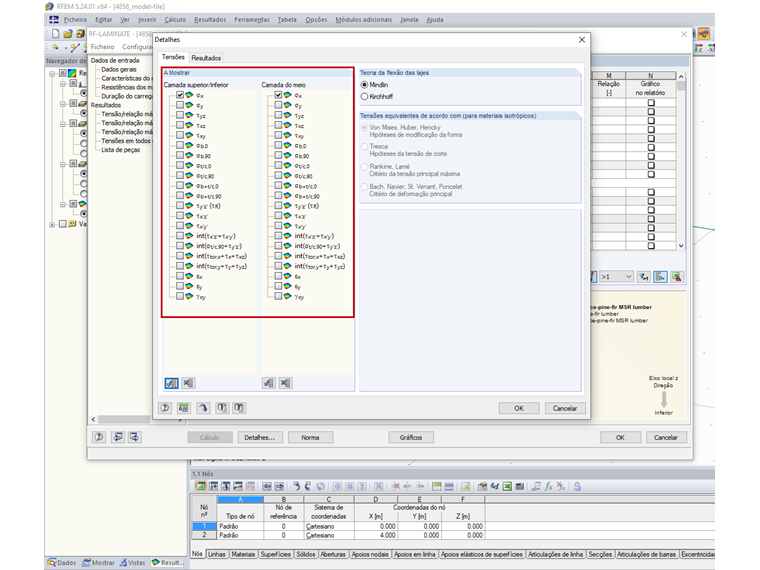Click Gráficos button in RF-LAMINATE

411,437
